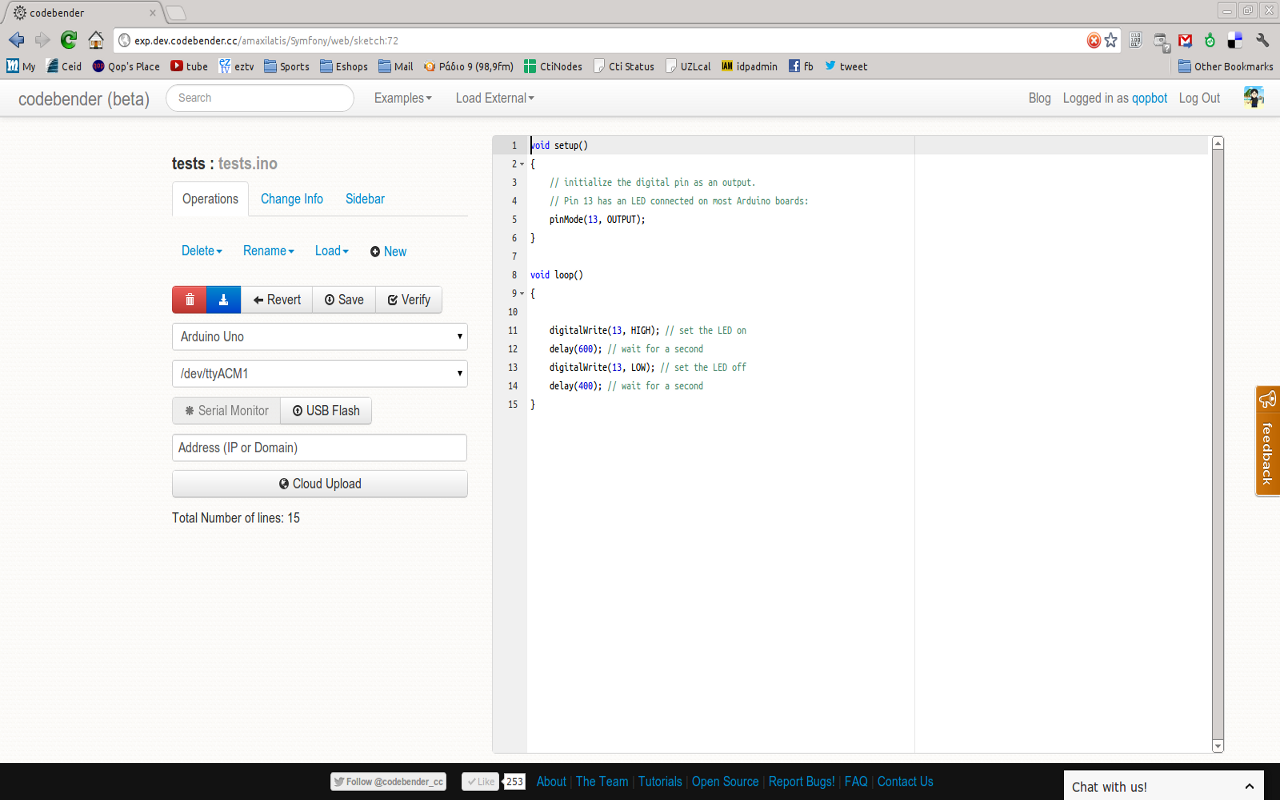Open the orange feedback side tab
The height and width of the screenshot is (800, 1280).
click(1267, 441)
